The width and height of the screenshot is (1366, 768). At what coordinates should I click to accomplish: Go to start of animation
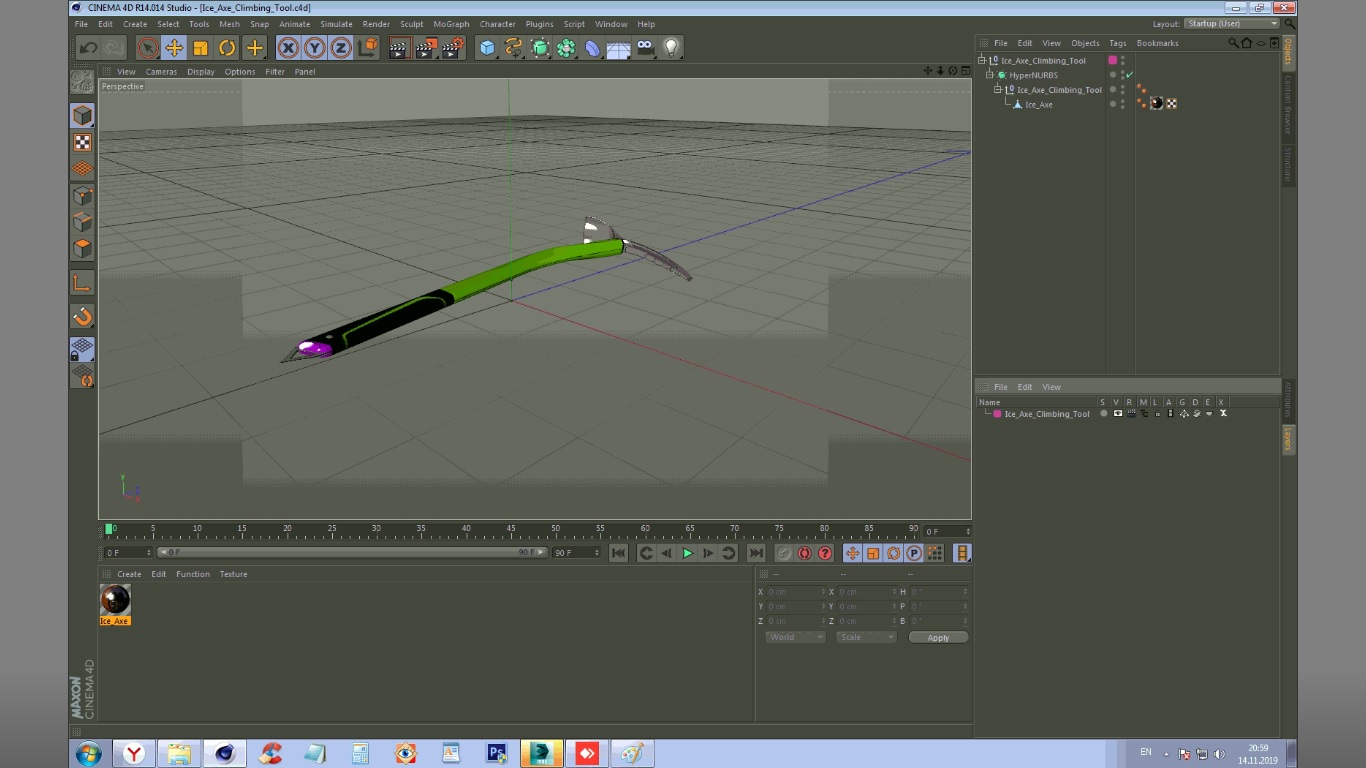click(x=619, y=553)
